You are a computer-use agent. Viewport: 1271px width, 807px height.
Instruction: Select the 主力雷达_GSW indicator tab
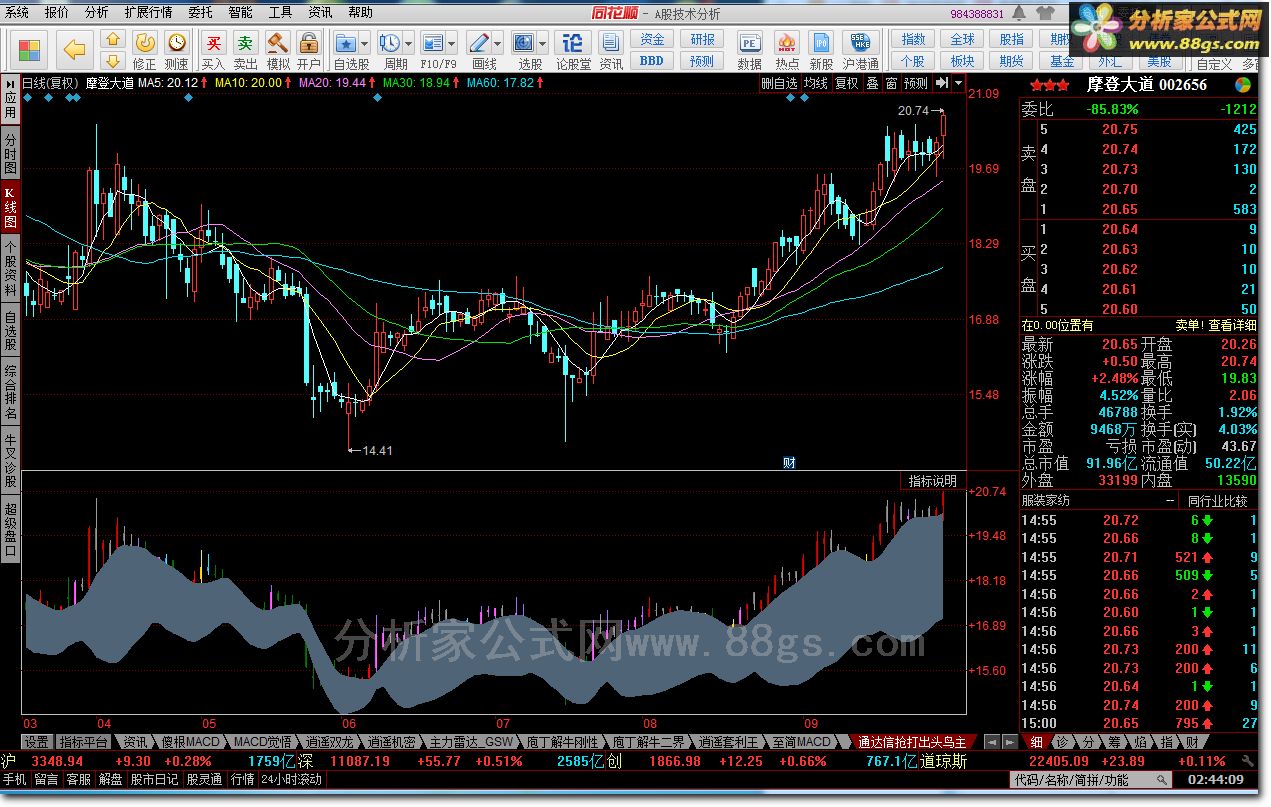[x=471, y=742]
